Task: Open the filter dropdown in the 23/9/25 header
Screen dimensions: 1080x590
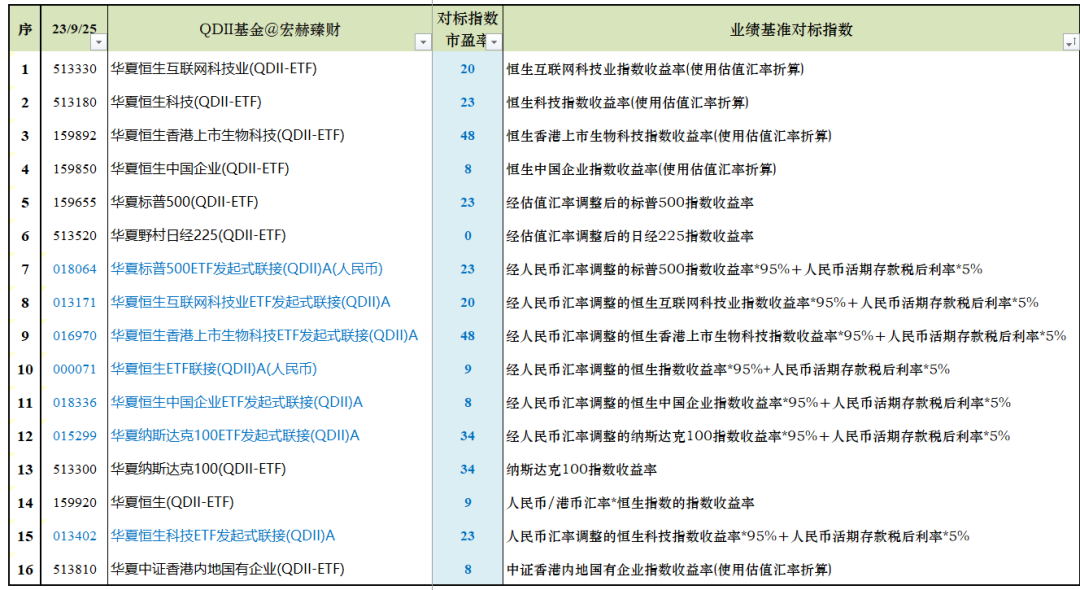Action: click(x=98, y=43)
